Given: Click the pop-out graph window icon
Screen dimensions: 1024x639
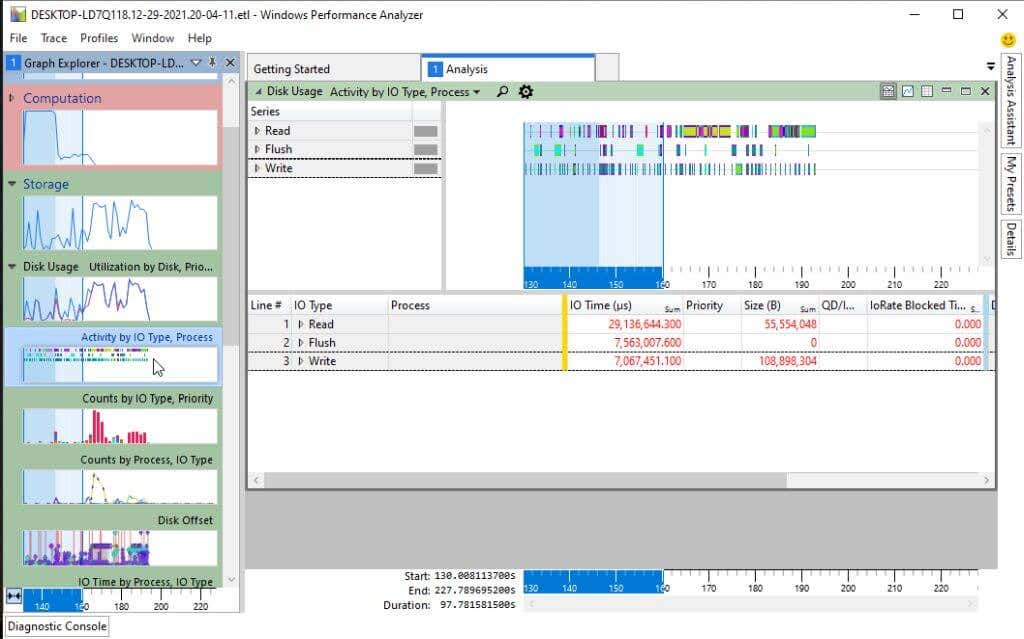Looking at the screenshot, I should point(965,91).
